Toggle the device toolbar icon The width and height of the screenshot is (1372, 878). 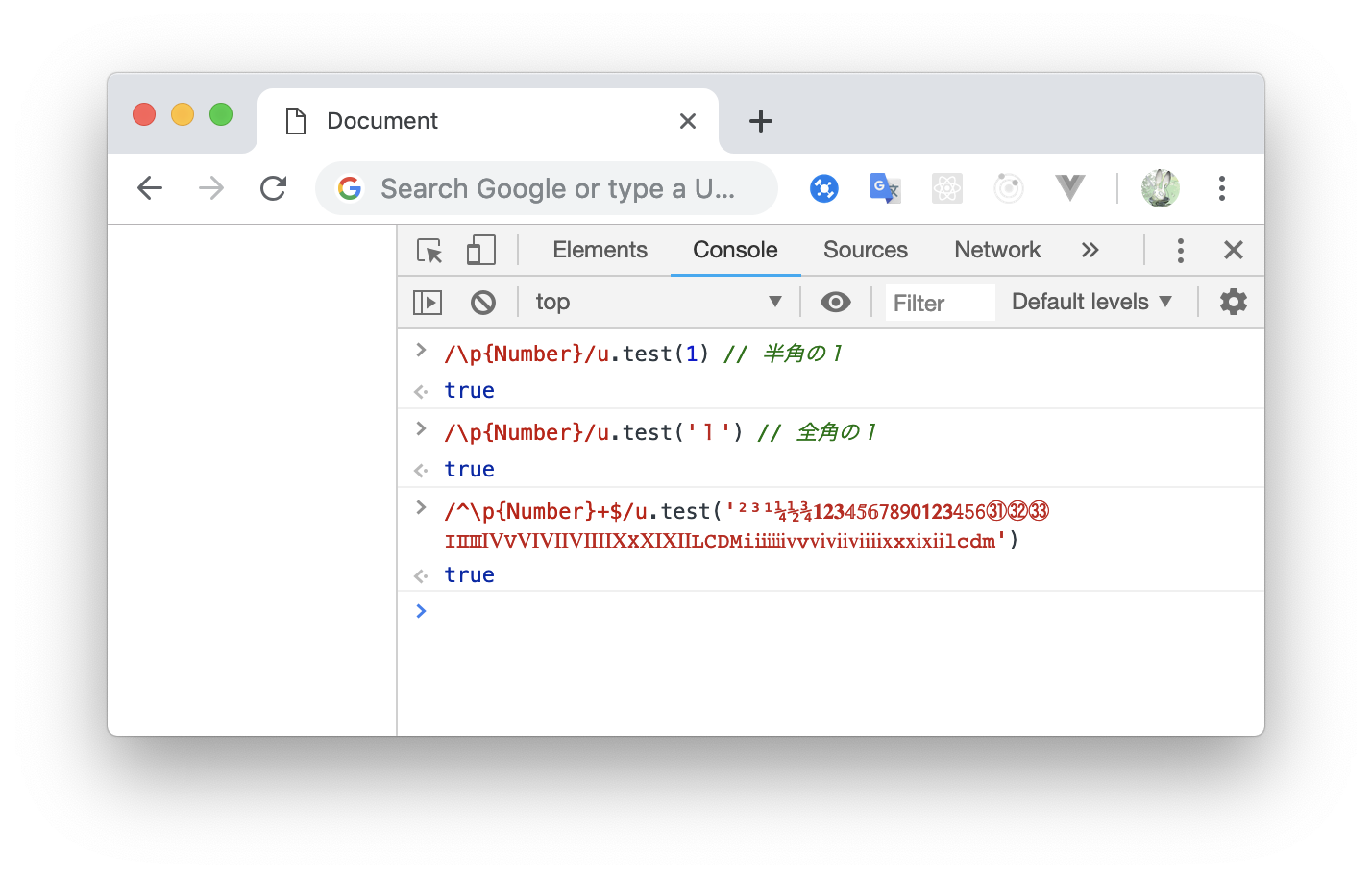click(480, 251)
